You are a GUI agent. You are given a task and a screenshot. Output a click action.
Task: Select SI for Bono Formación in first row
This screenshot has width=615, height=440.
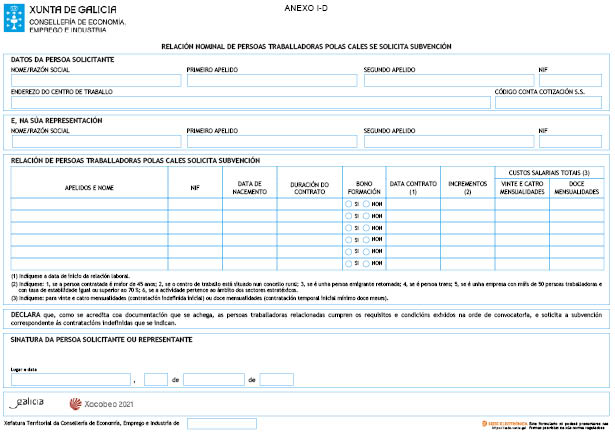tap(348, 203)
